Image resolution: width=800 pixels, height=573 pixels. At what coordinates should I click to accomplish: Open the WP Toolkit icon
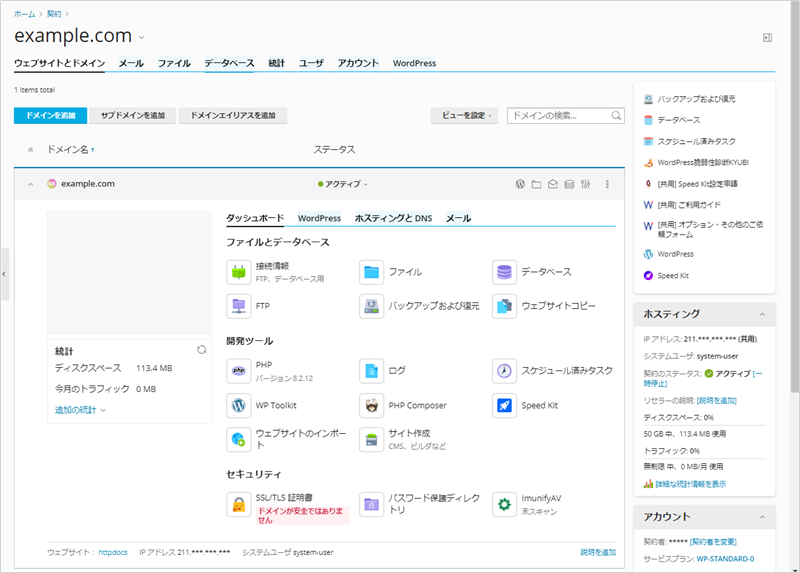coord(239,406)
